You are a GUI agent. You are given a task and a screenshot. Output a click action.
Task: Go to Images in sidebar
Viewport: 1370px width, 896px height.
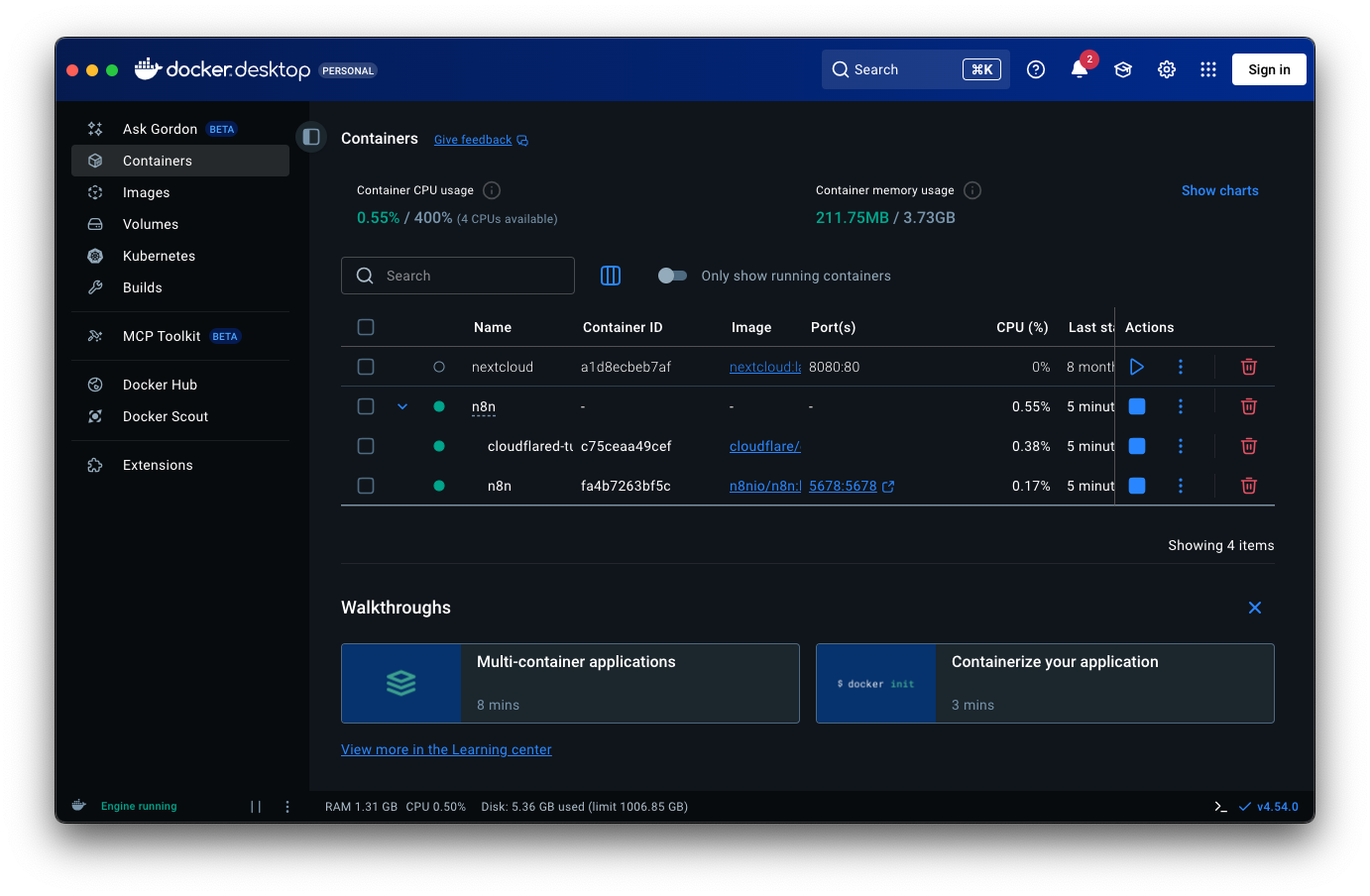pos(180,192)
